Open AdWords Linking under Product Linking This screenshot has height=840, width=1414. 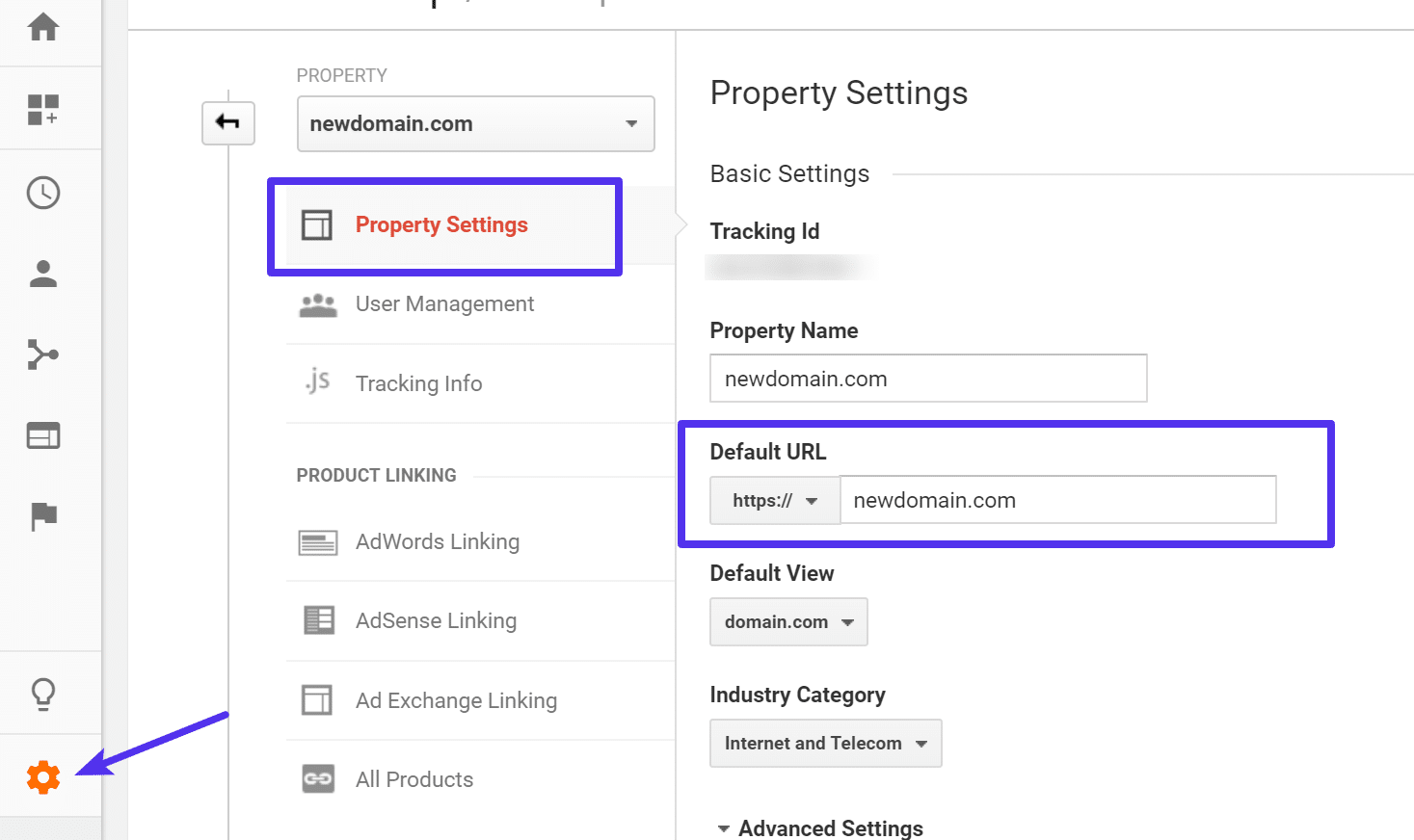coord(438,541)
